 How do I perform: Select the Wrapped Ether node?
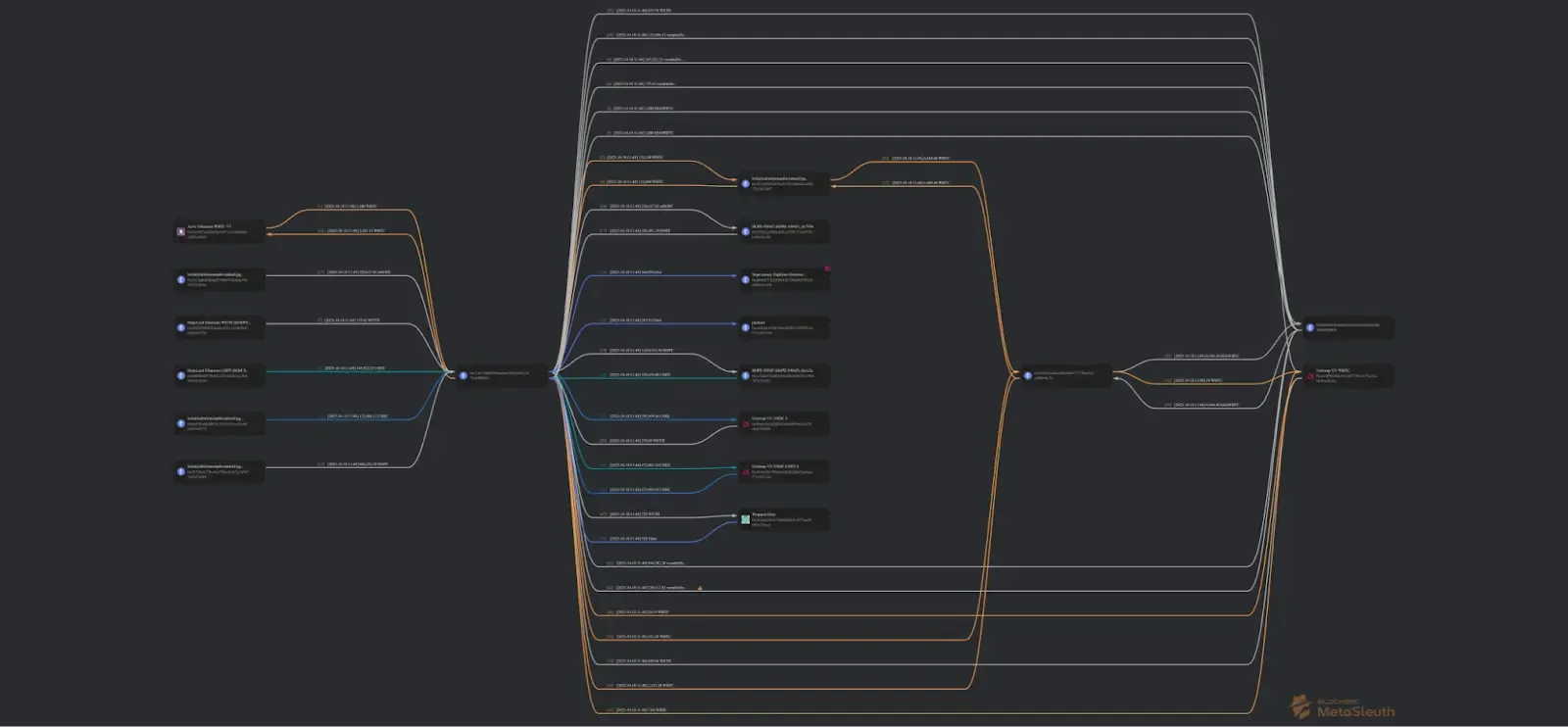point(784,519)
